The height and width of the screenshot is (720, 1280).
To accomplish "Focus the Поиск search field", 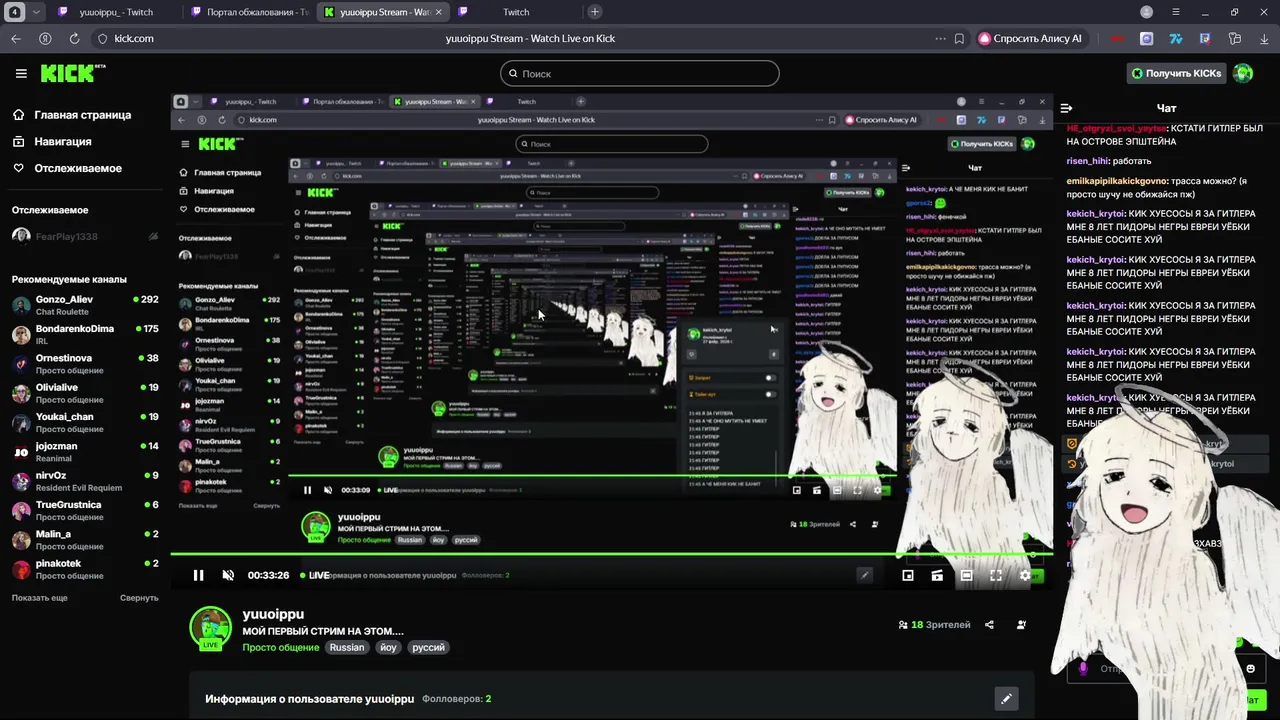I will click(x=639, y=73).
